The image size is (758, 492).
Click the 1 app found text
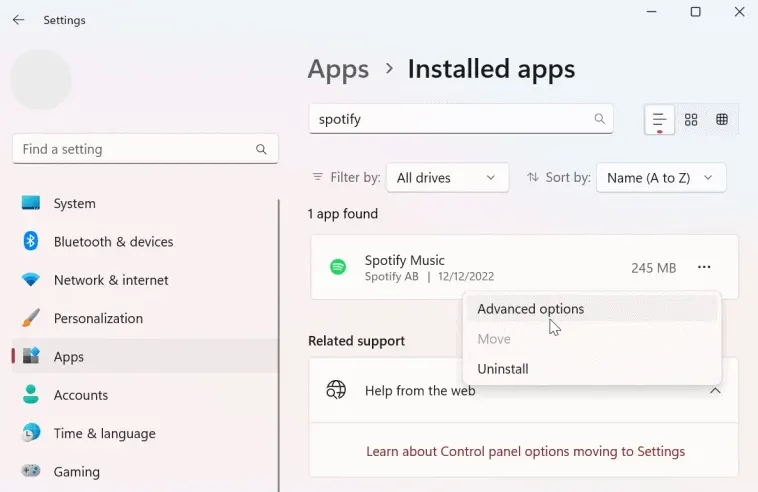(x=343, y=214)
